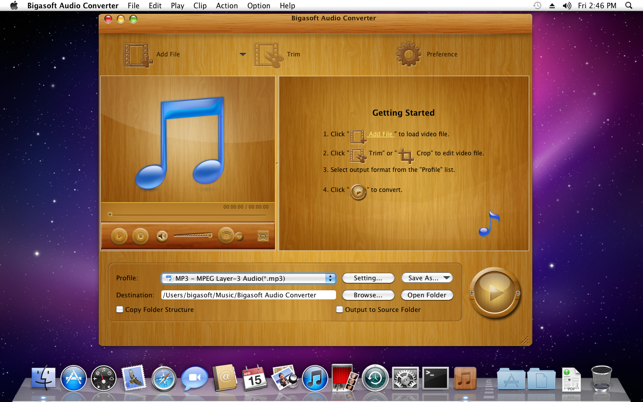Check Output to Source Folder

(x=340, y=309)
